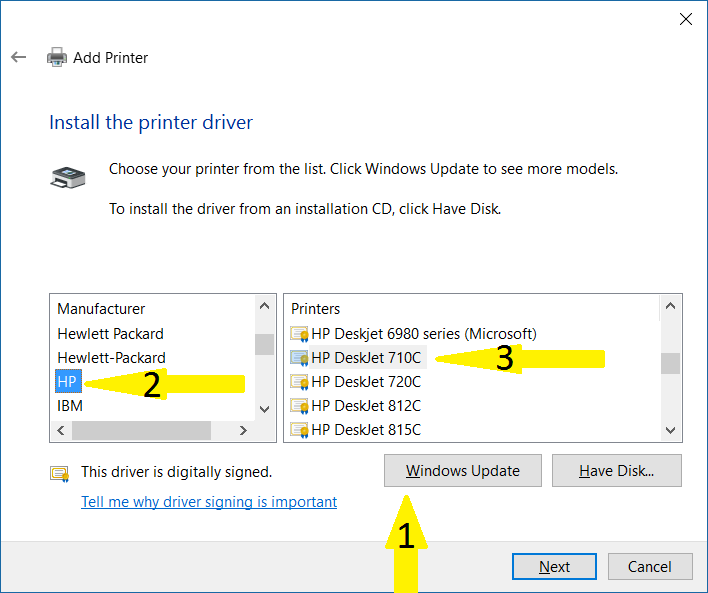The height and width of the screenshot is (593, 708).
Task: Click the digitally signed driver certificate icon
Action: 59,473
